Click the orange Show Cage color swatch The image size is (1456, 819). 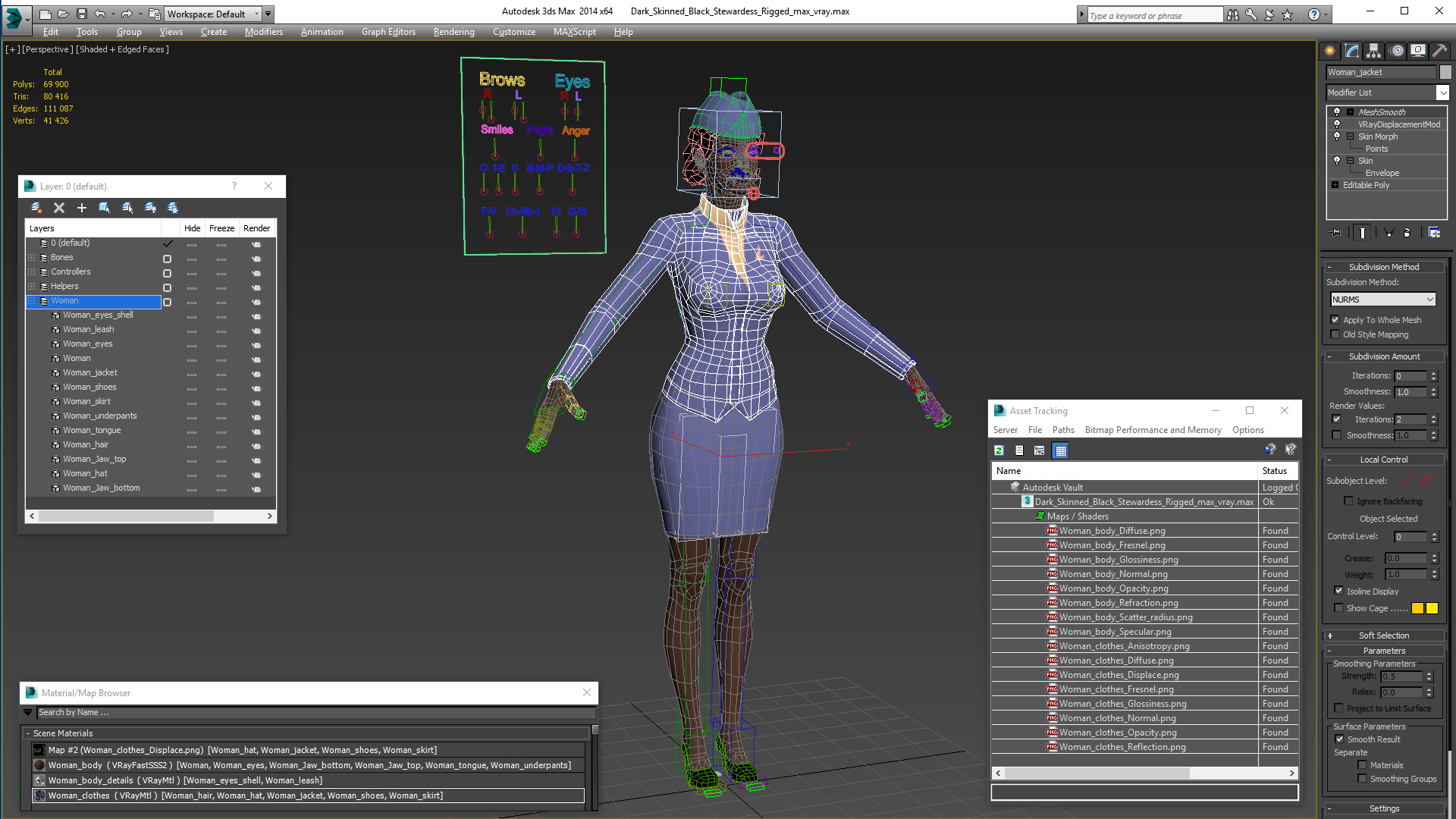(x=1417, y=608)
